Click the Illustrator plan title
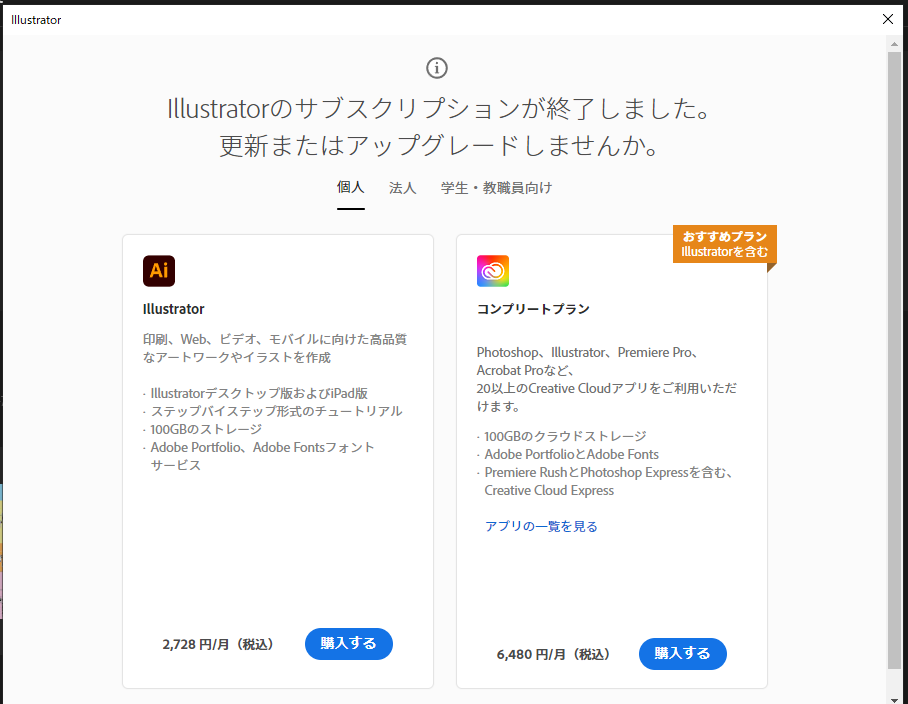 pyautogui.click(x=174, y=309)
